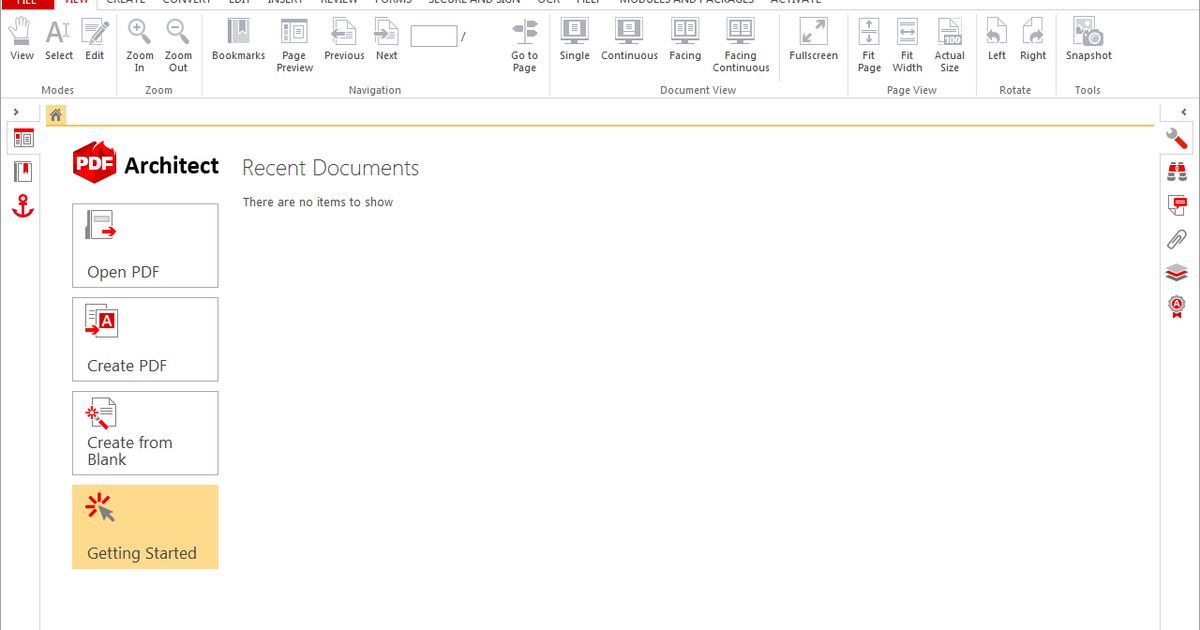Select the Page Preview navigation tool
1200x630 pixels.
pyautogui.click(x=294, y=44)
